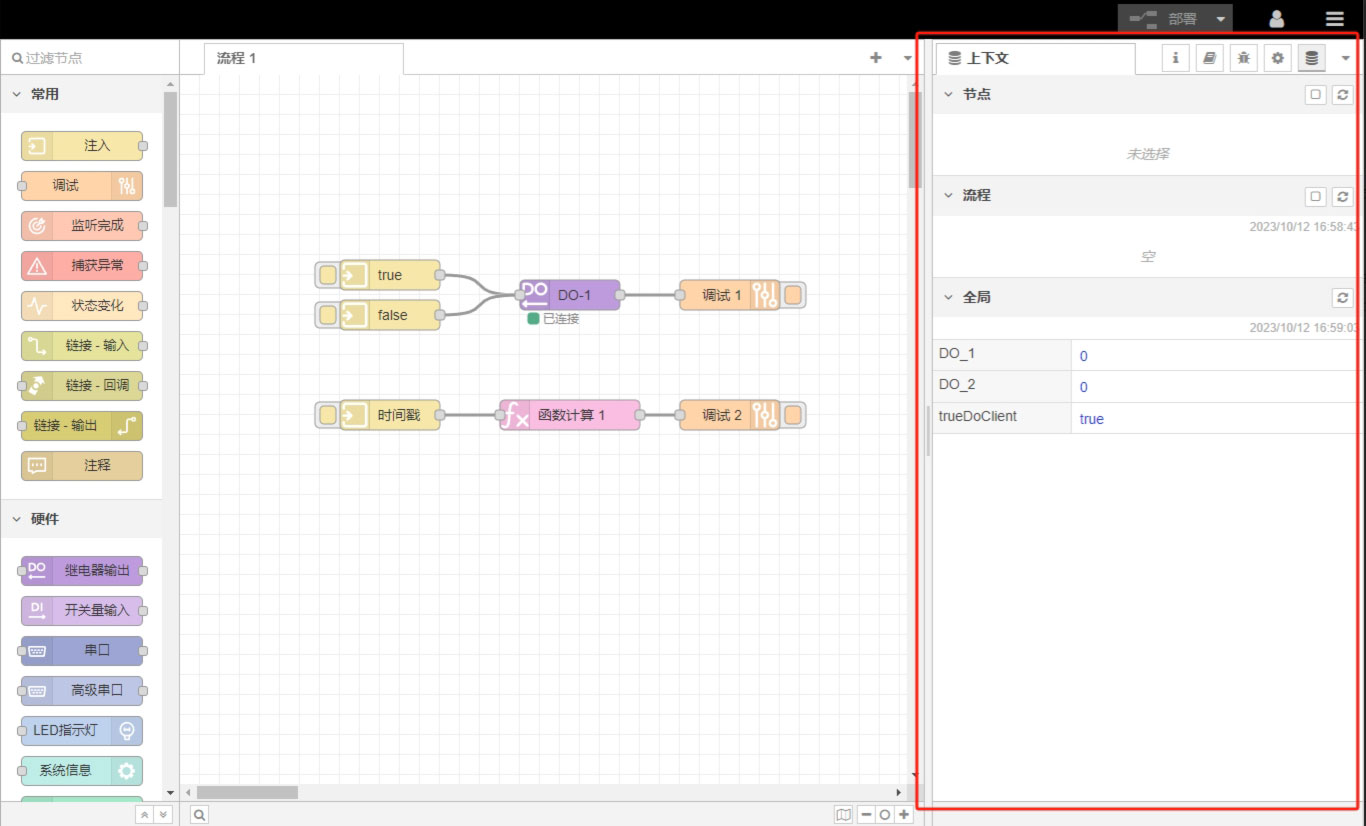Screen dimensions: 1366x826
Task: Click the 部署 deploy button
Action: tap(1164, 18)
